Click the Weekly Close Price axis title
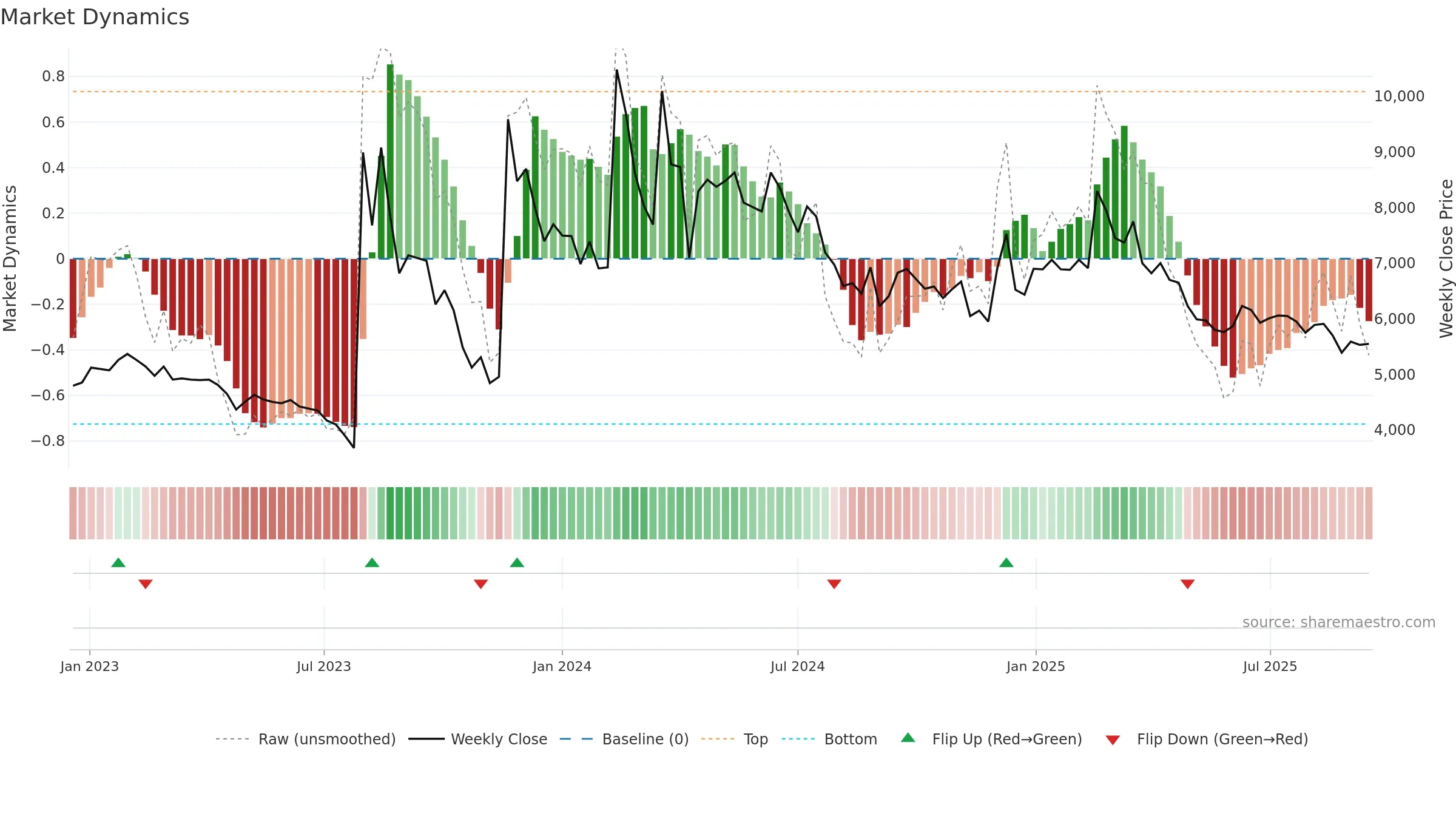The height and width of the screenshot is (819, 1456). (x=1446, y=258)
